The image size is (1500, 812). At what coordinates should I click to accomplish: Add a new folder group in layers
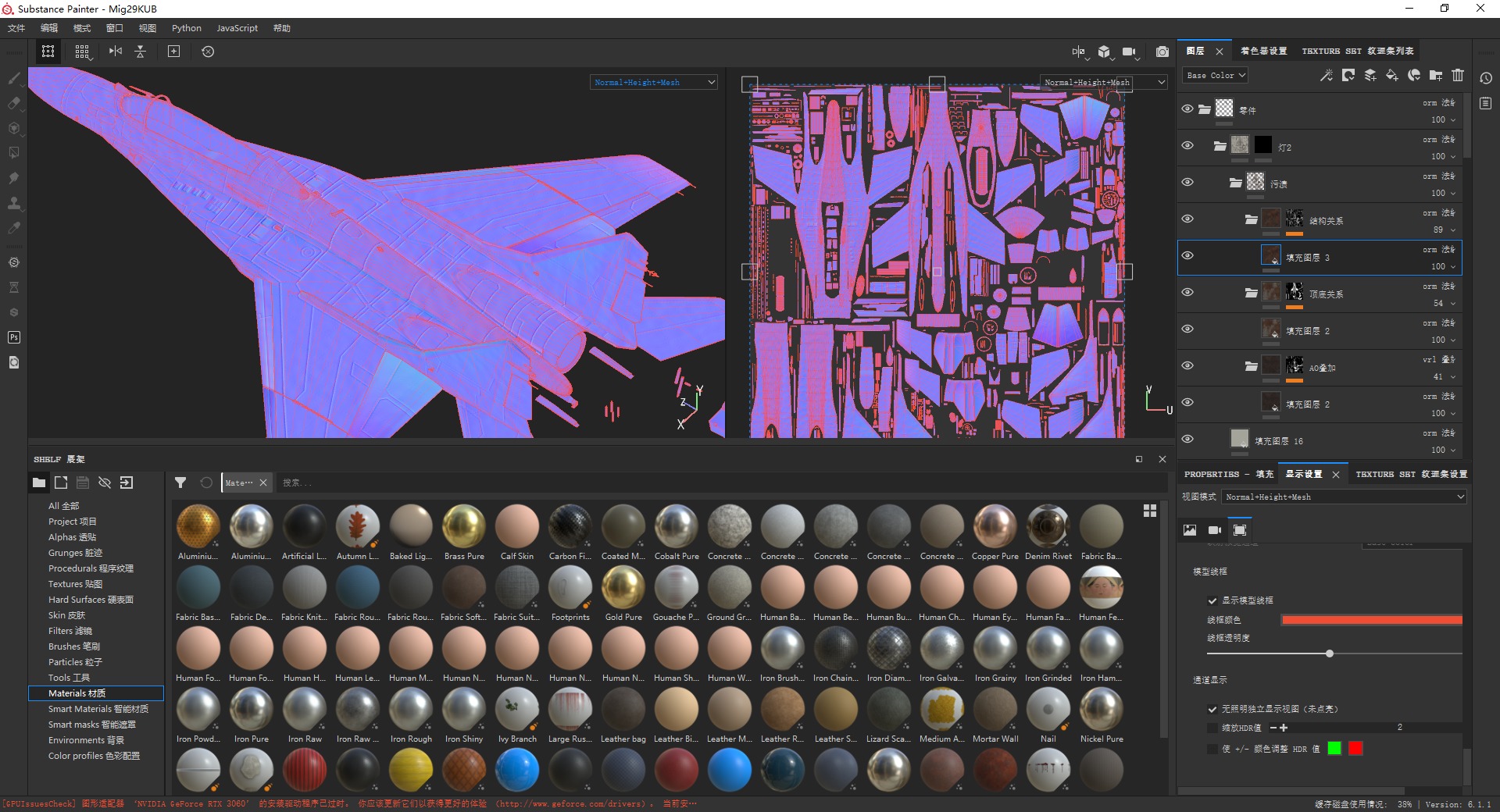(x=1436, y=75)
